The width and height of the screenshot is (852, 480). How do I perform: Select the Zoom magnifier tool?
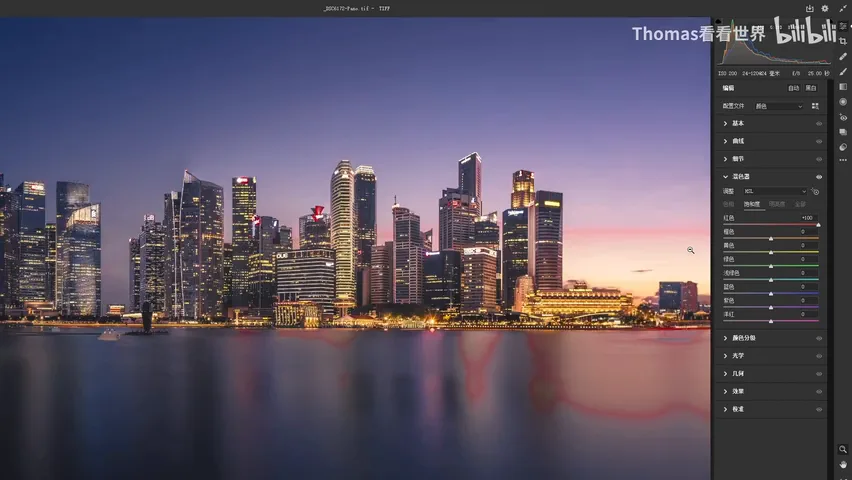tap(843, 450)
